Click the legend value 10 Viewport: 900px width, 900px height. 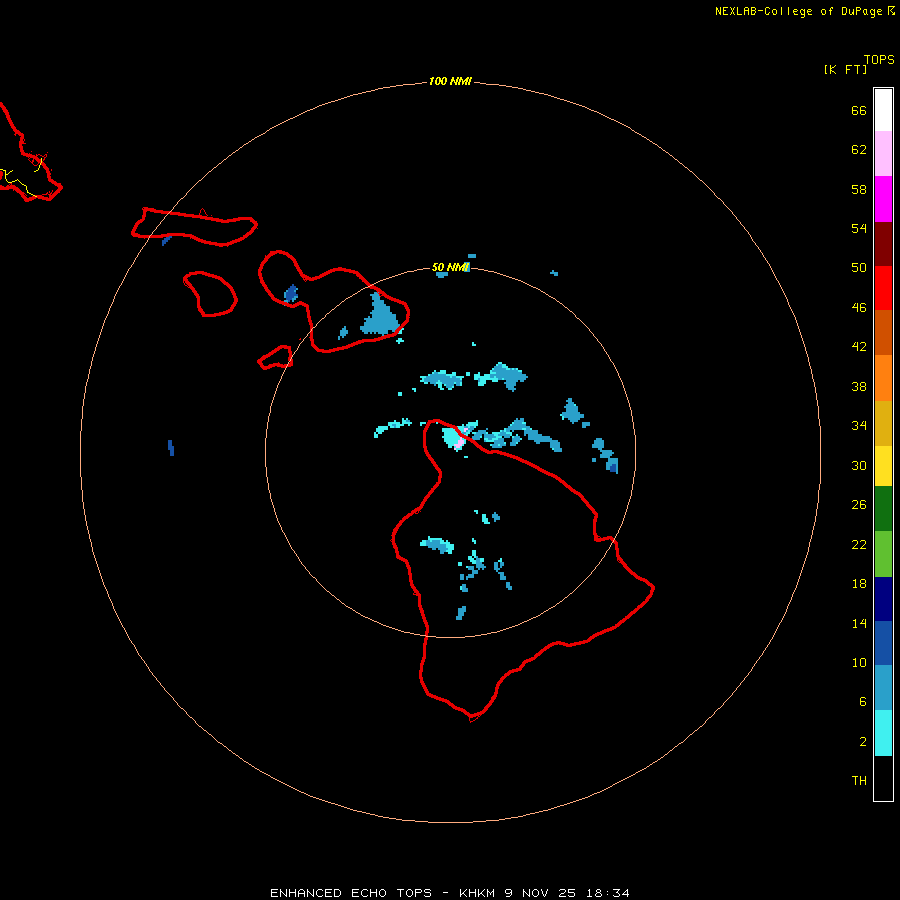click(x=859, y=663)
